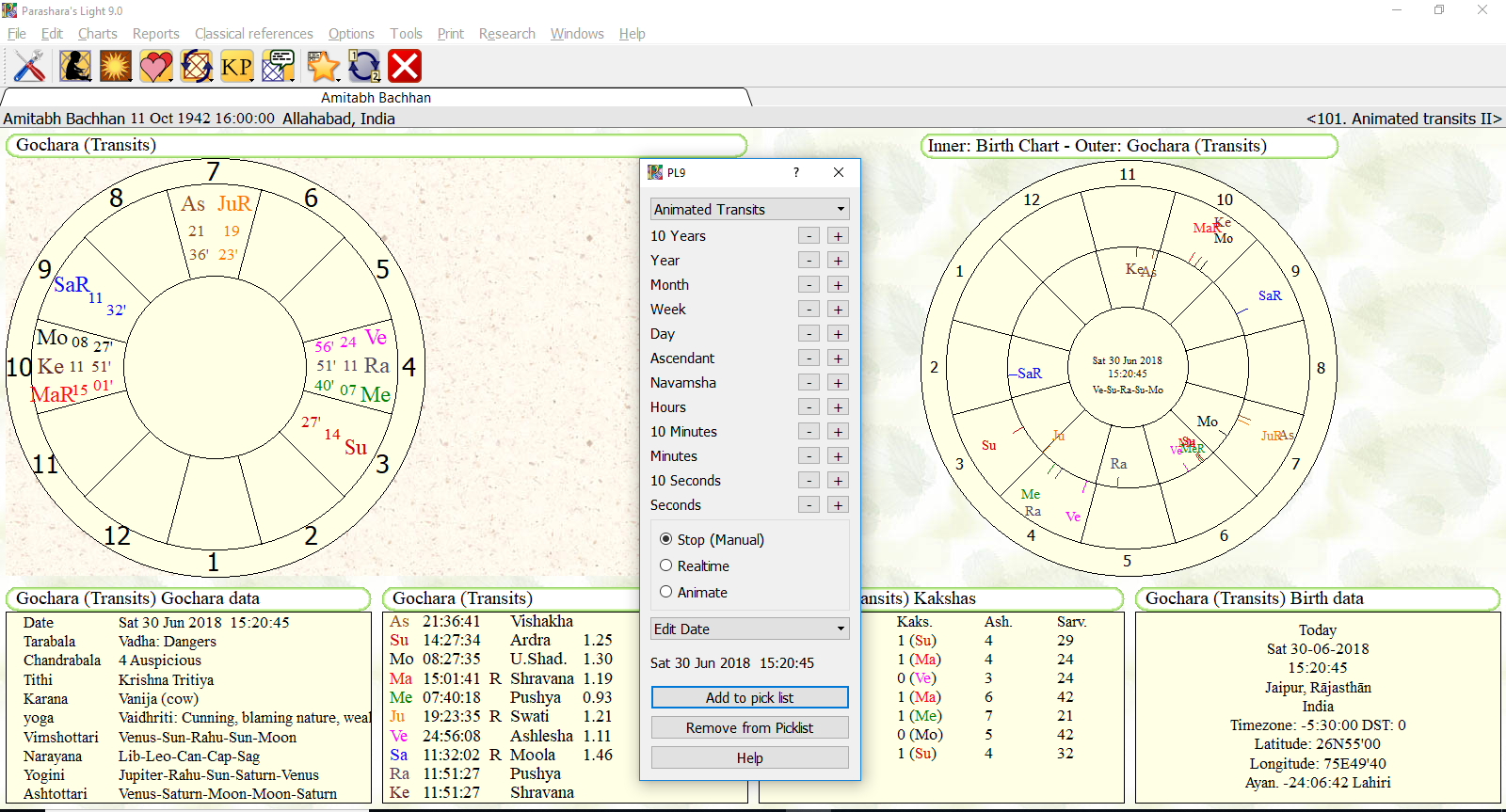Open the wrench and screwdriver settings tool
This screenshot has width=1506, height=812.
click(29, 66)
